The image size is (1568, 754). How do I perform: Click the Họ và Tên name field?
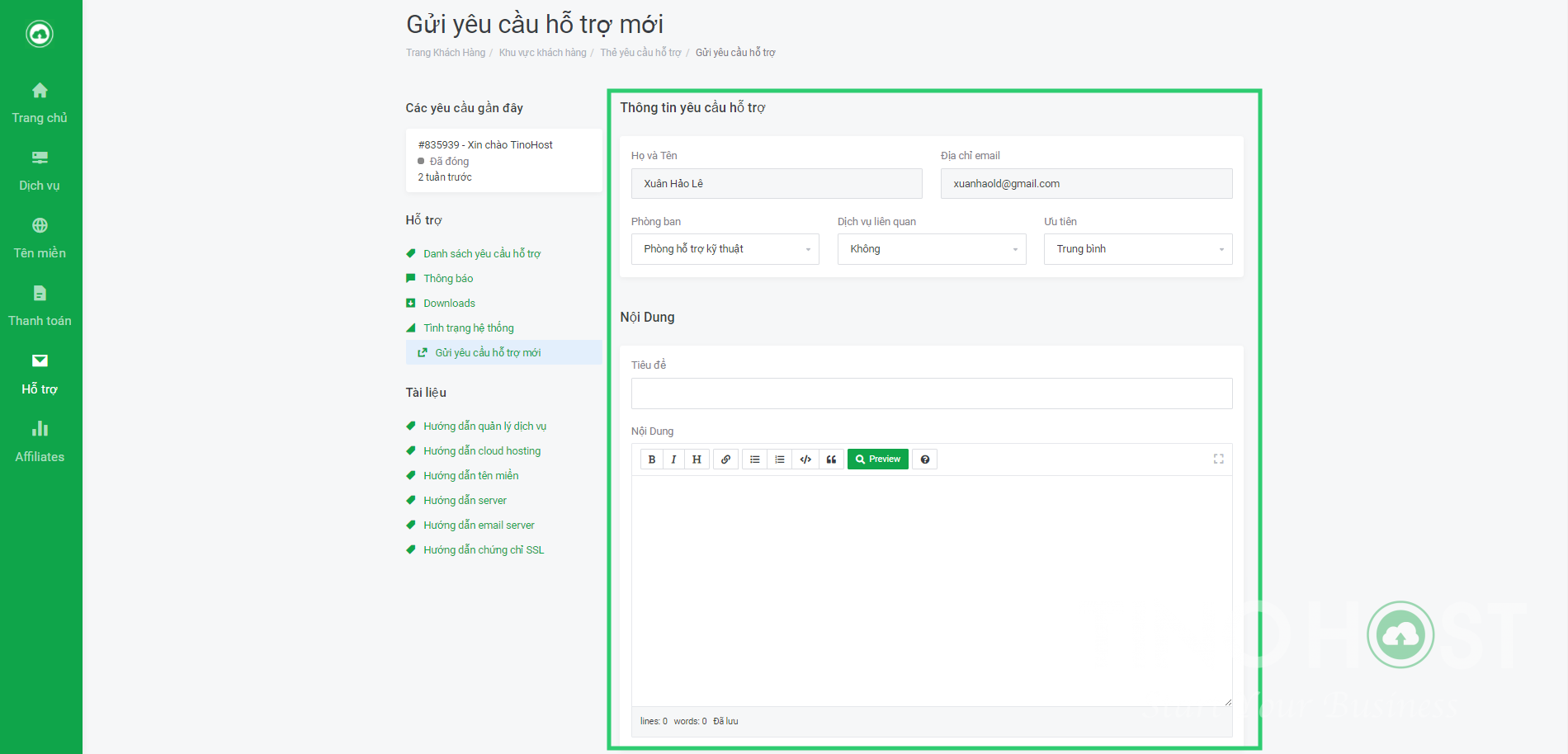pyautogui.click(x=777, y=183)
